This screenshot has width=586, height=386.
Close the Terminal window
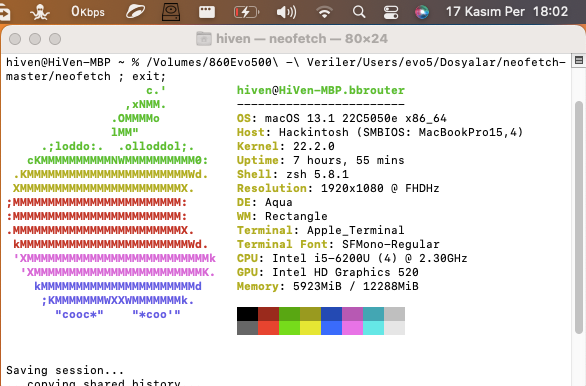pyautogui.click(x=15, y=39)
